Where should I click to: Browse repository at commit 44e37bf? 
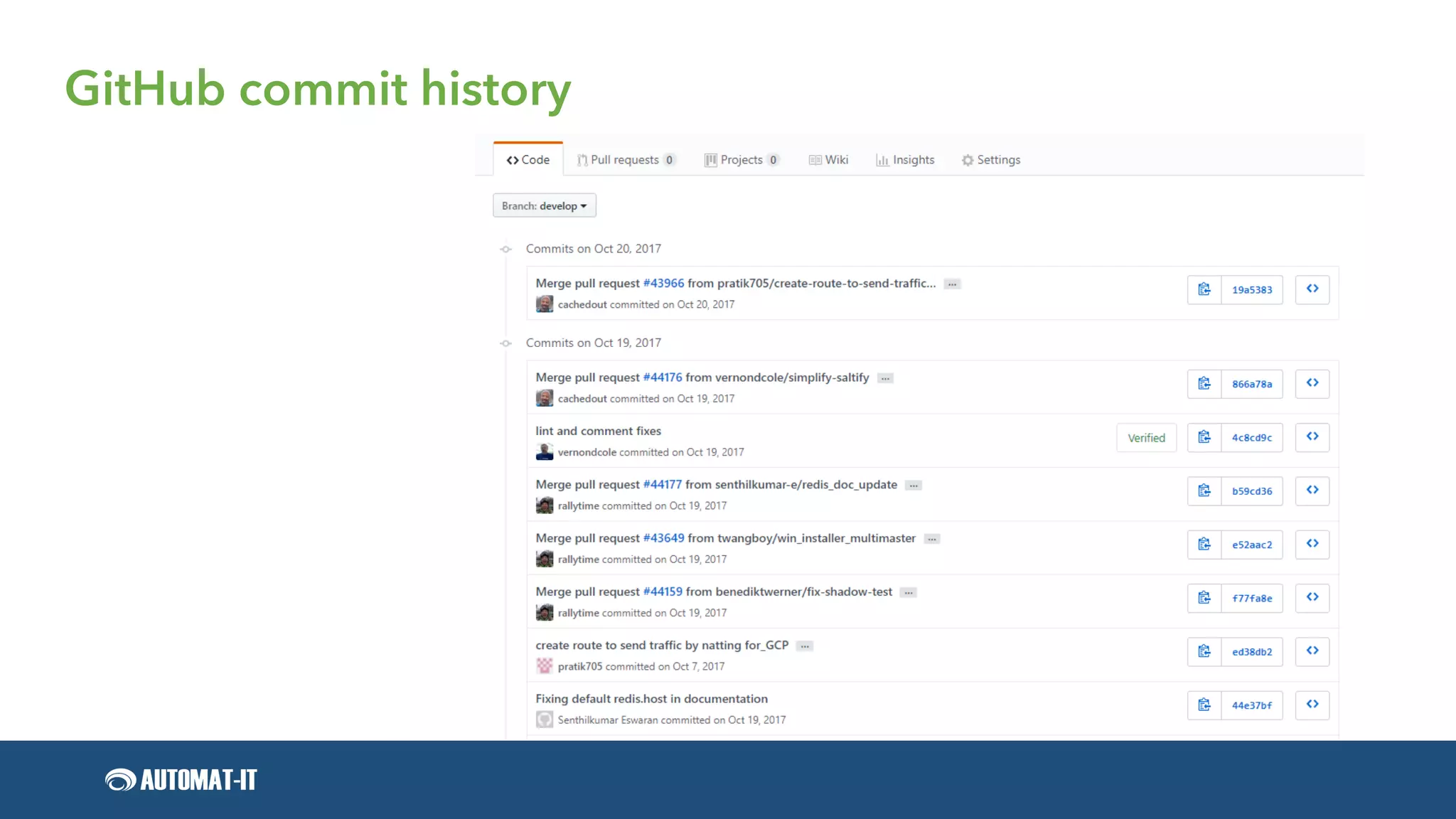point(1312,705)
